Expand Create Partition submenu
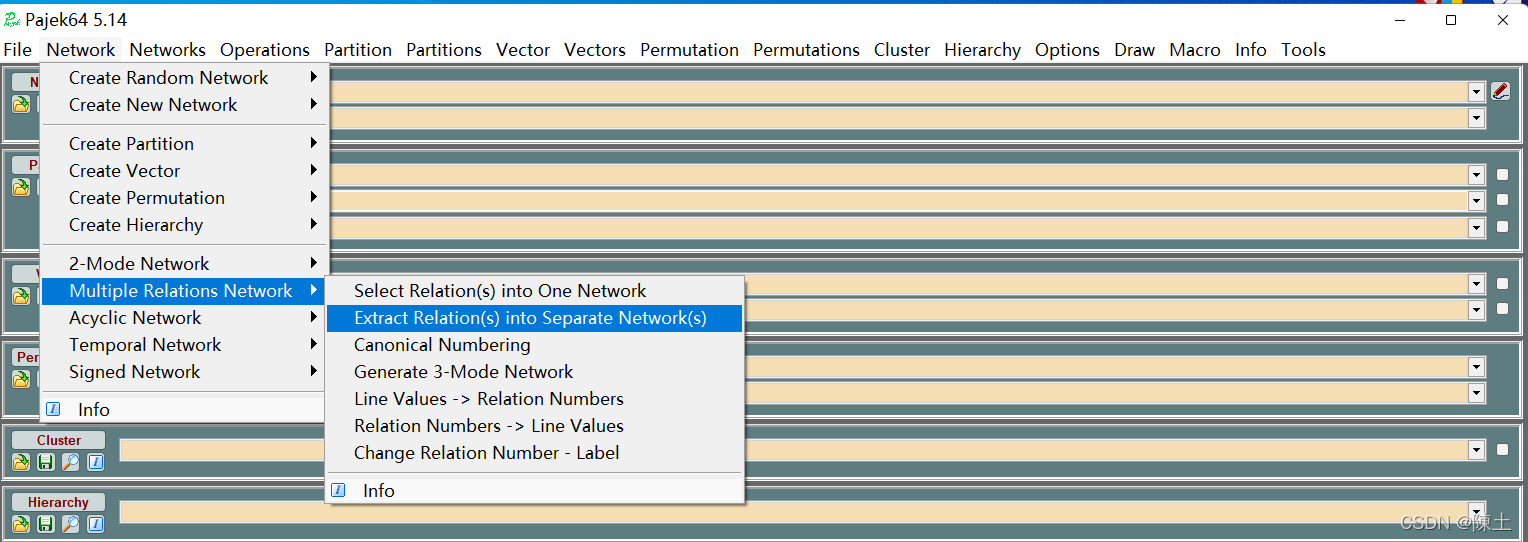Image resolution: width=1528 pixels, height=542 pixels. click(x=184, y=144)
